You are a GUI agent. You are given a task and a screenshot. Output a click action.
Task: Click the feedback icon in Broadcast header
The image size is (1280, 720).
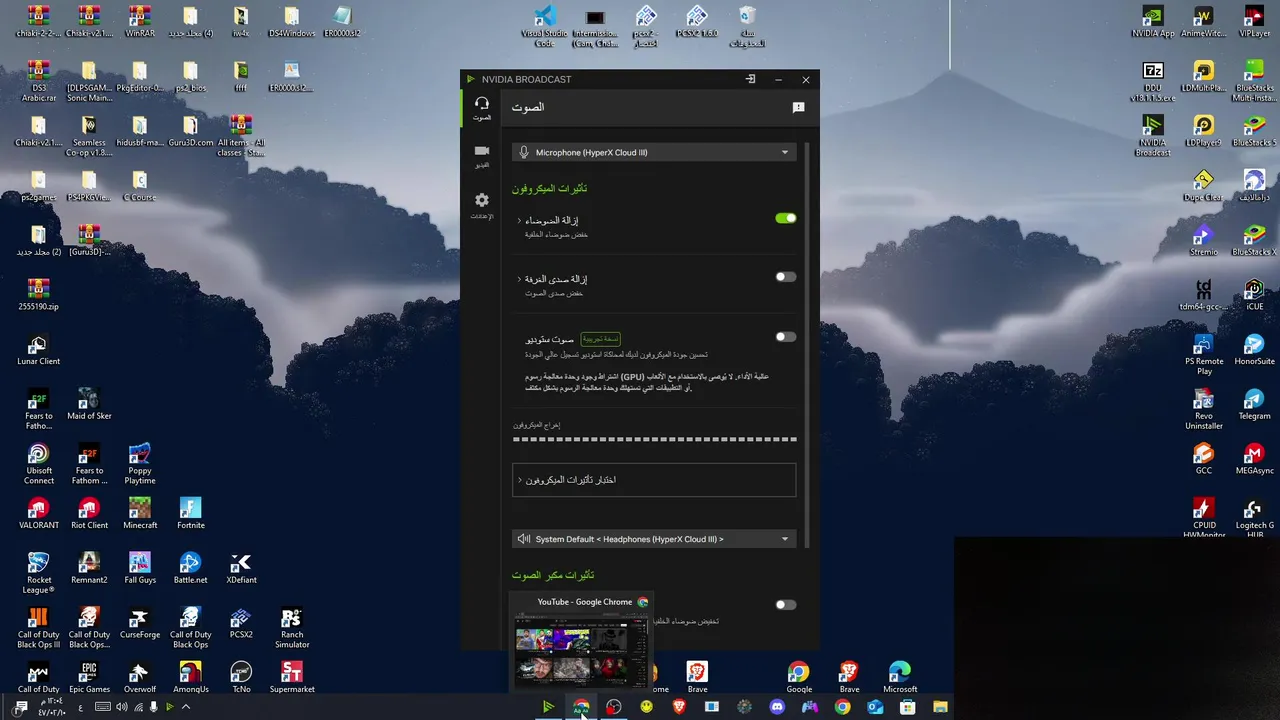[x=798, y=107]
